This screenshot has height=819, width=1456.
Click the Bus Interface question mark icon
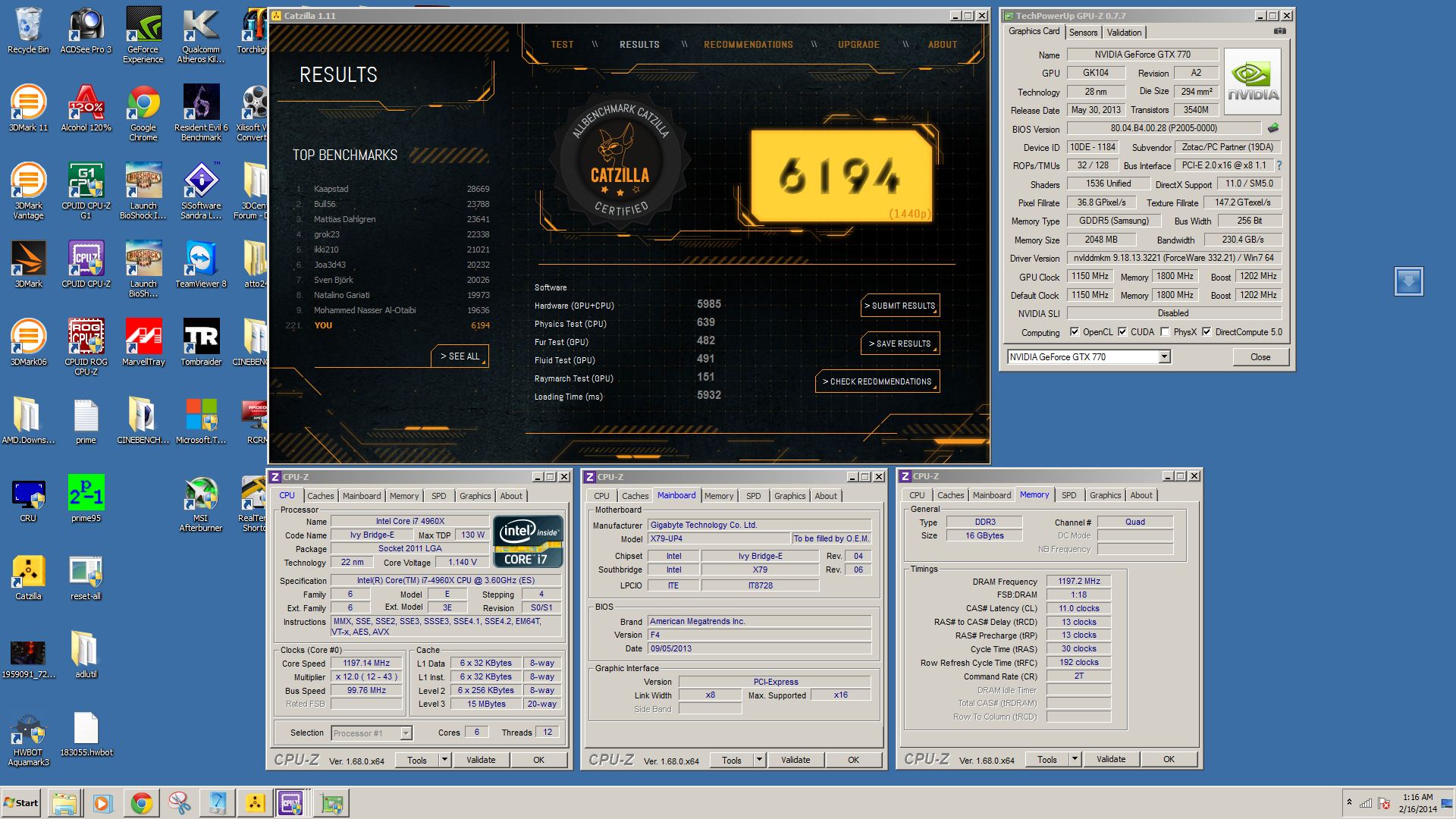pos(1279,165)
